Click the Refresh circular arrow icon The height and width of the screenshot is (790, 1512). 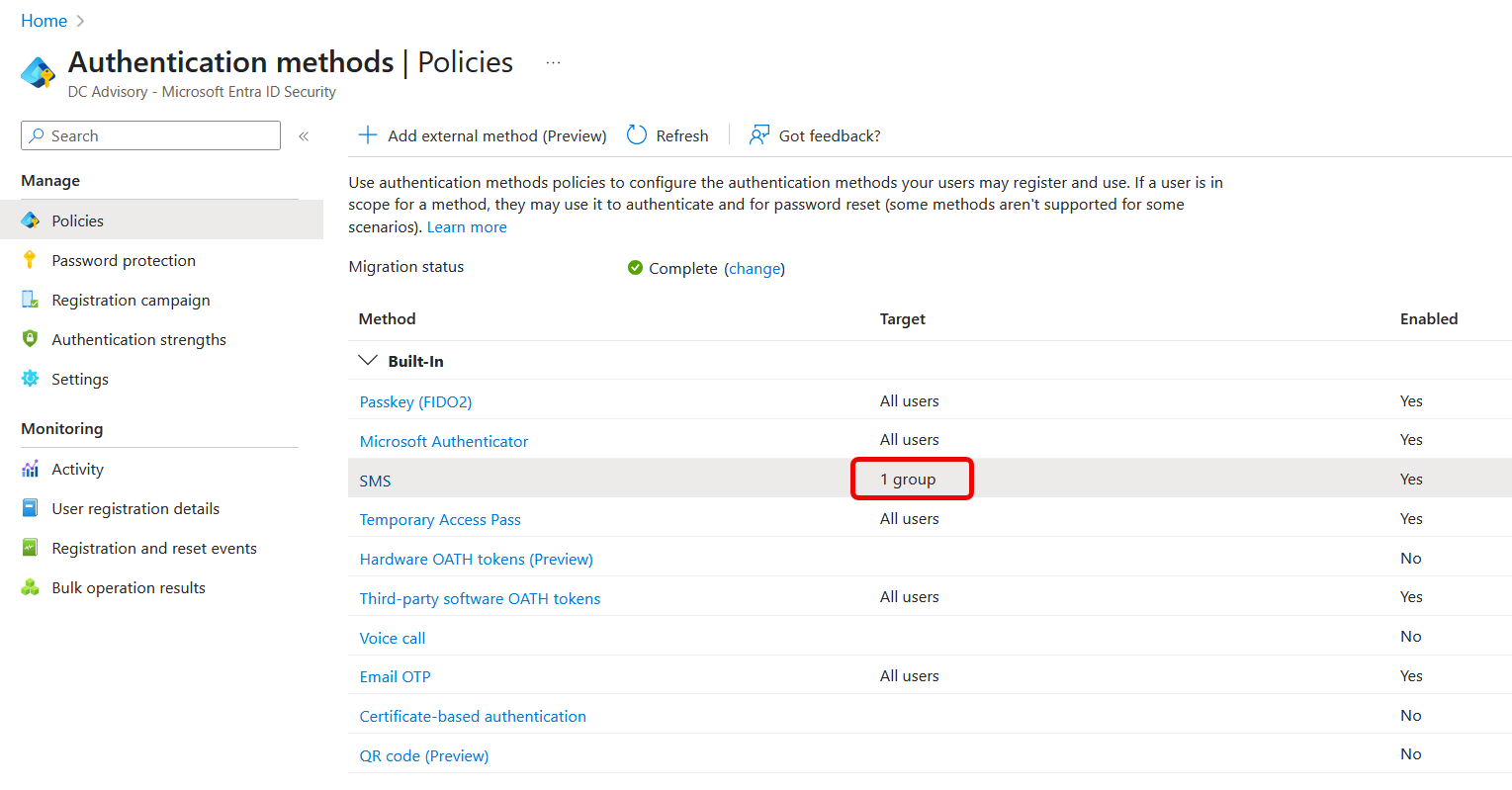click(x=637, y=135)
